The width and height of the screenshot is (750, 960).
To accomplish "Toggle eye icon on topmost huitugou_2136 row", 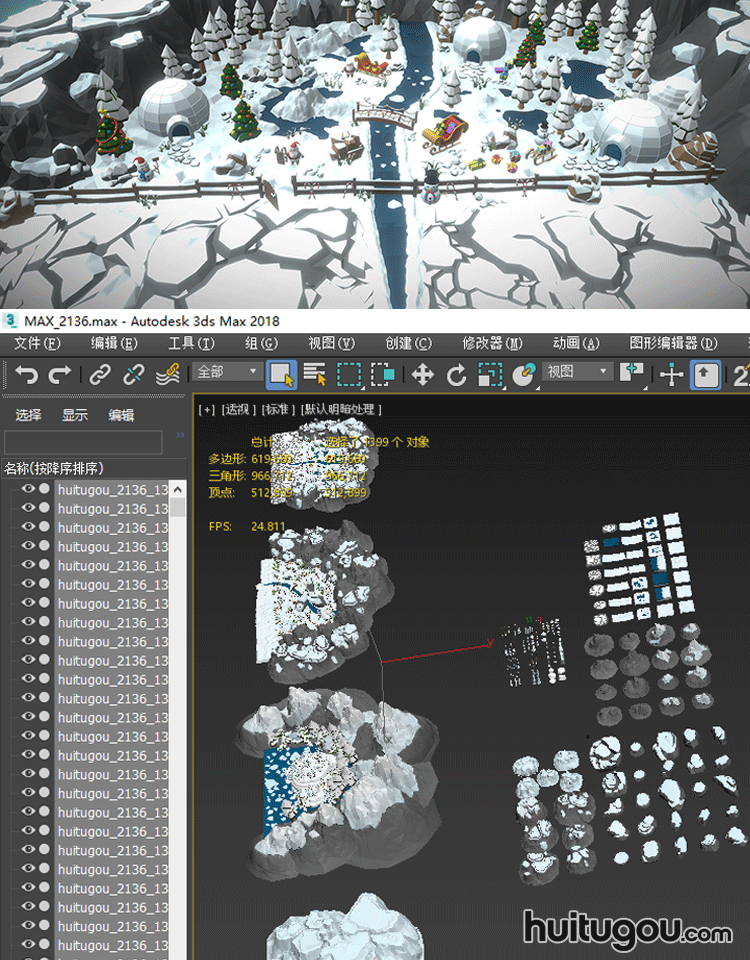I will click(x=28, y=489).
